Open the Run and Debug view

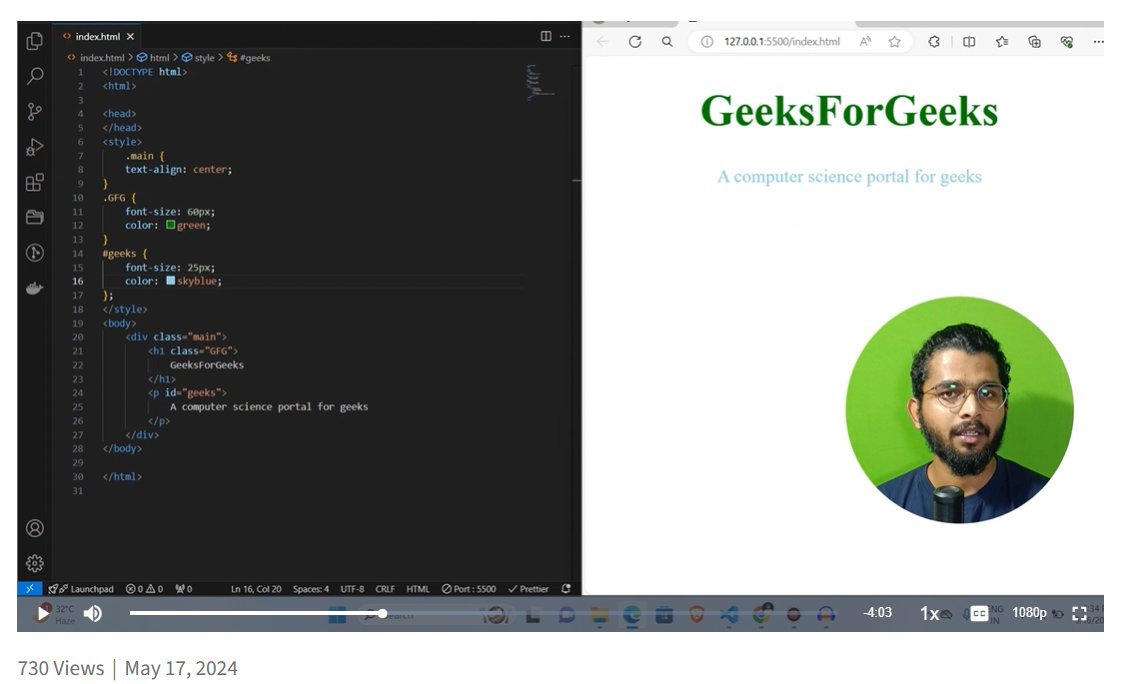[34, 147]
